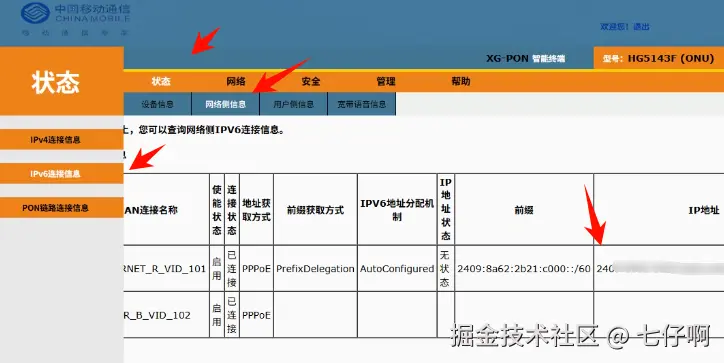
Task: Click 启用 in the VID_102 row
Action: [217, 315]
